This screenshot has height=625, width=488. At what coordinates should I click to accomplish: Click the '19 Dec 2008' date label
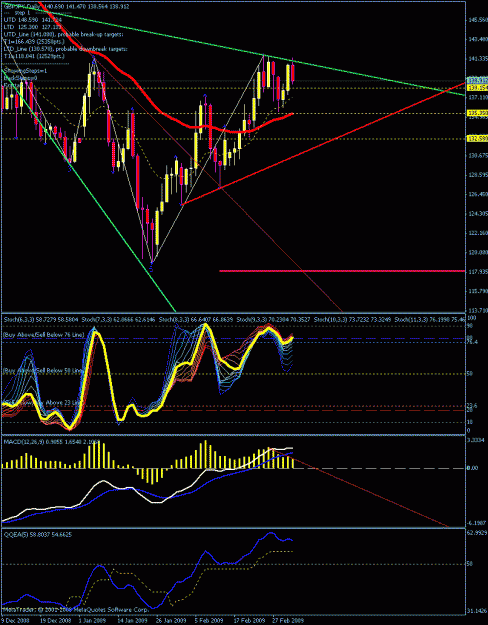point(54,621)
